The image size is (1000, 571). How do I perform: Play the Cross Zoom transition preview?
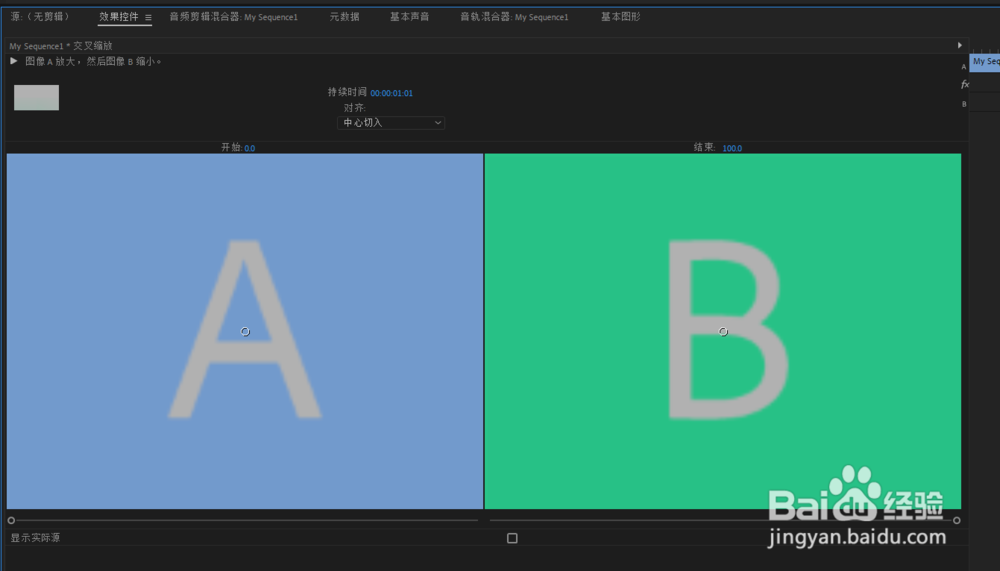[13, 61]
